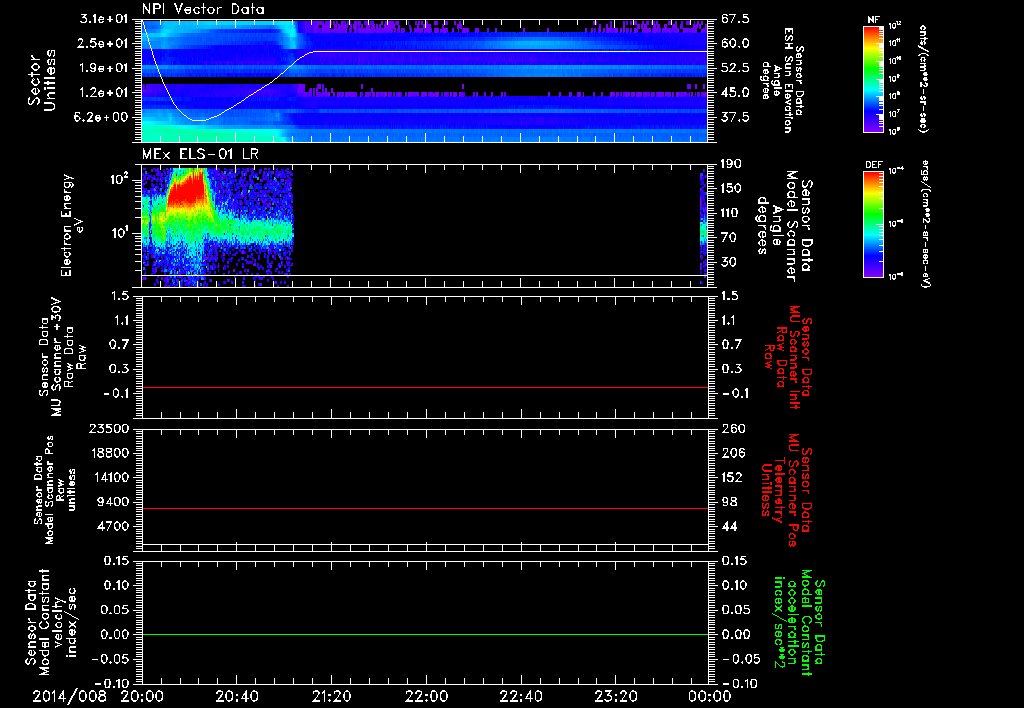Screen dimensions: 1024x708
Task: Click the 3.1e+01 sector tick value
Action: [x=104, y=19]
